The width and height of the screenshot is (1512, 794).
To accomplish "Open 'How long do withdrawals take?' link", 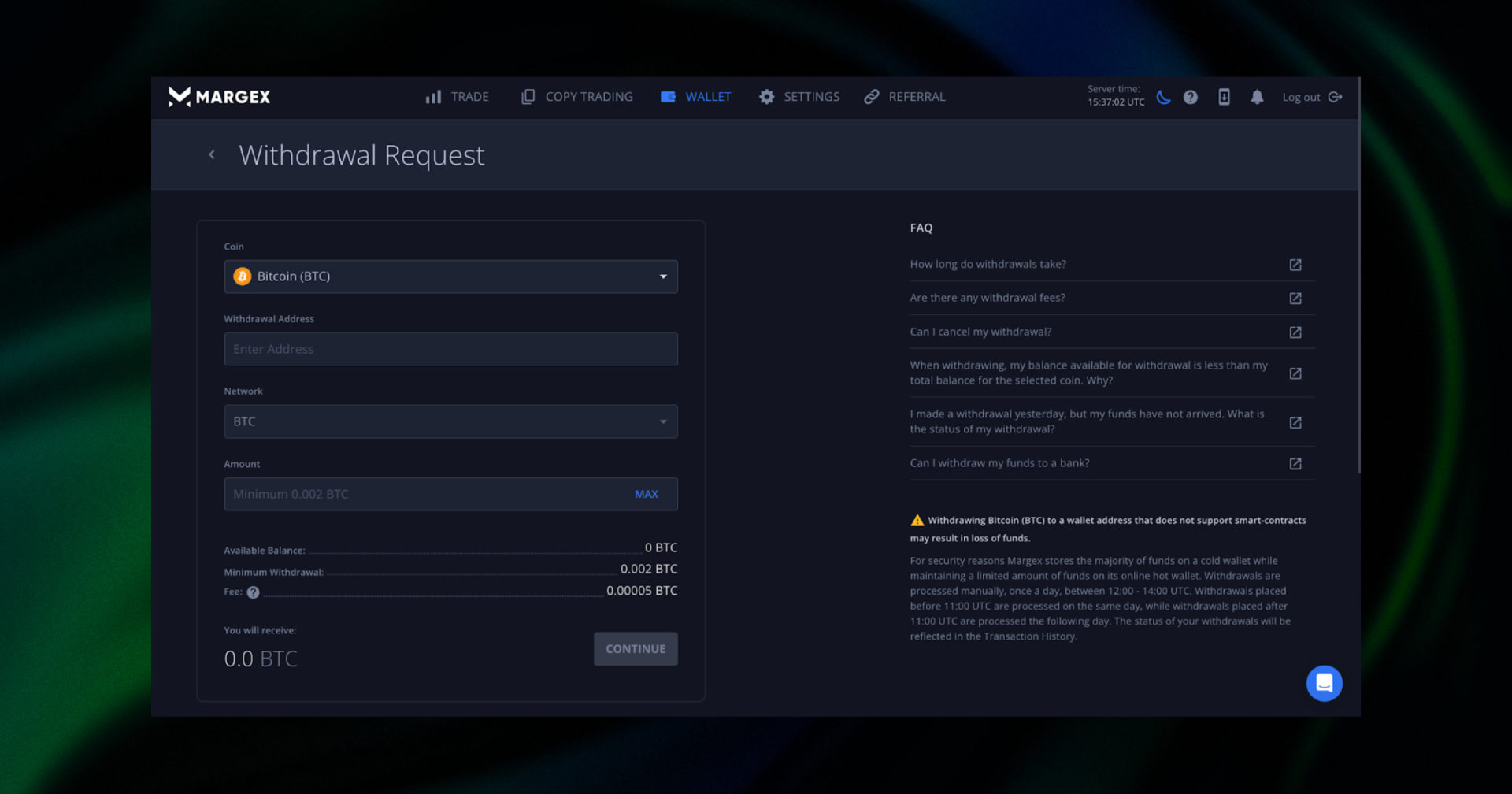I will 988,265.
